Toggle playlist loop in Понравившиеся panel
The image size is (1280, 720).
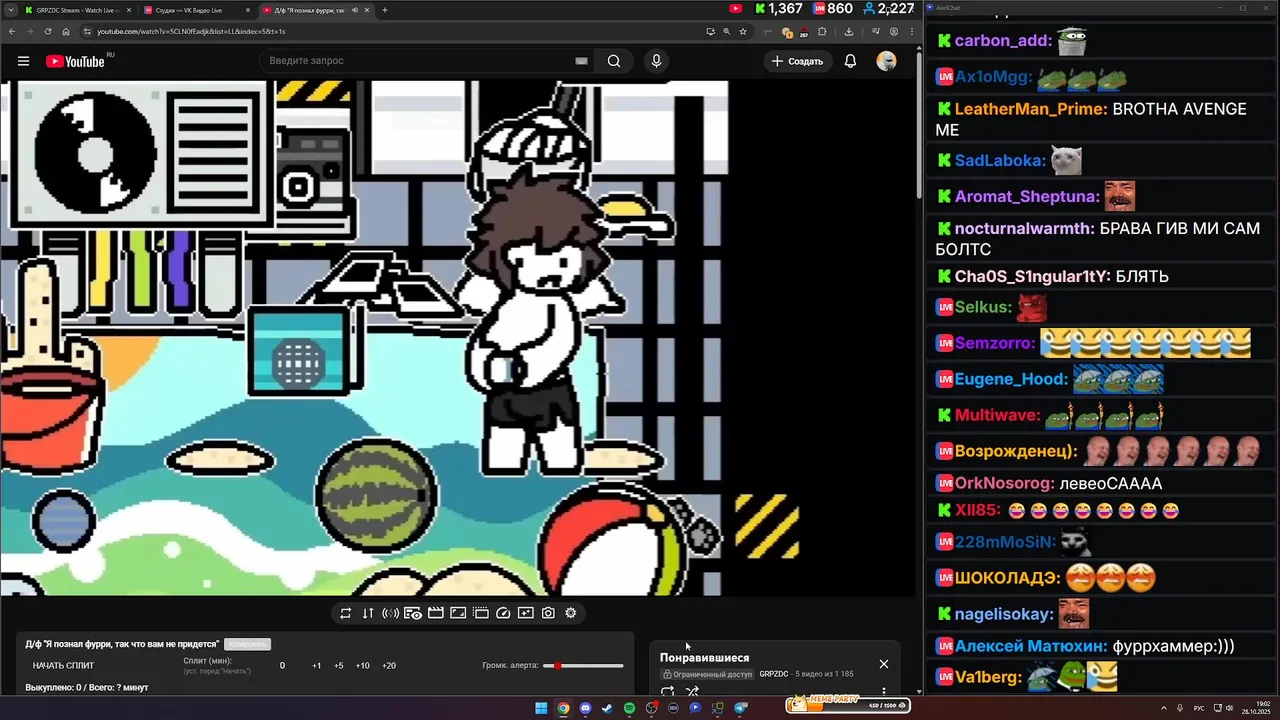pos(668,691)
